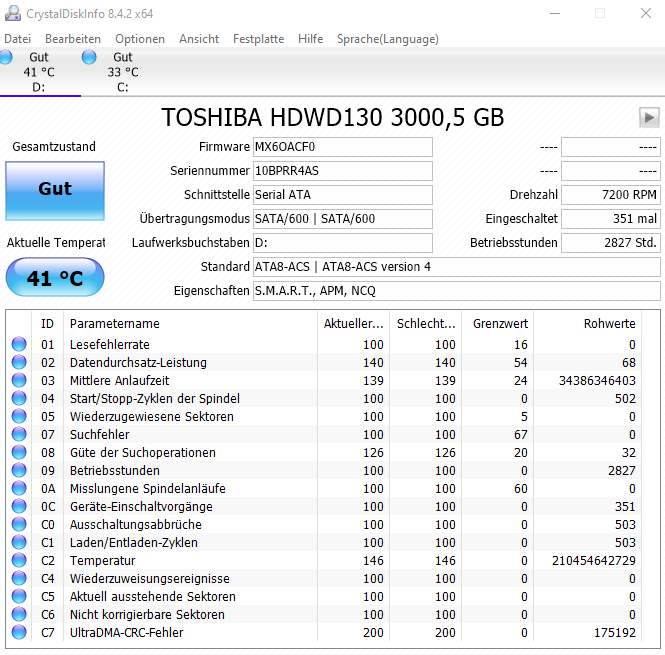Click the next disk arrow button
Screen dimensions: 665x655
(649, 117)
